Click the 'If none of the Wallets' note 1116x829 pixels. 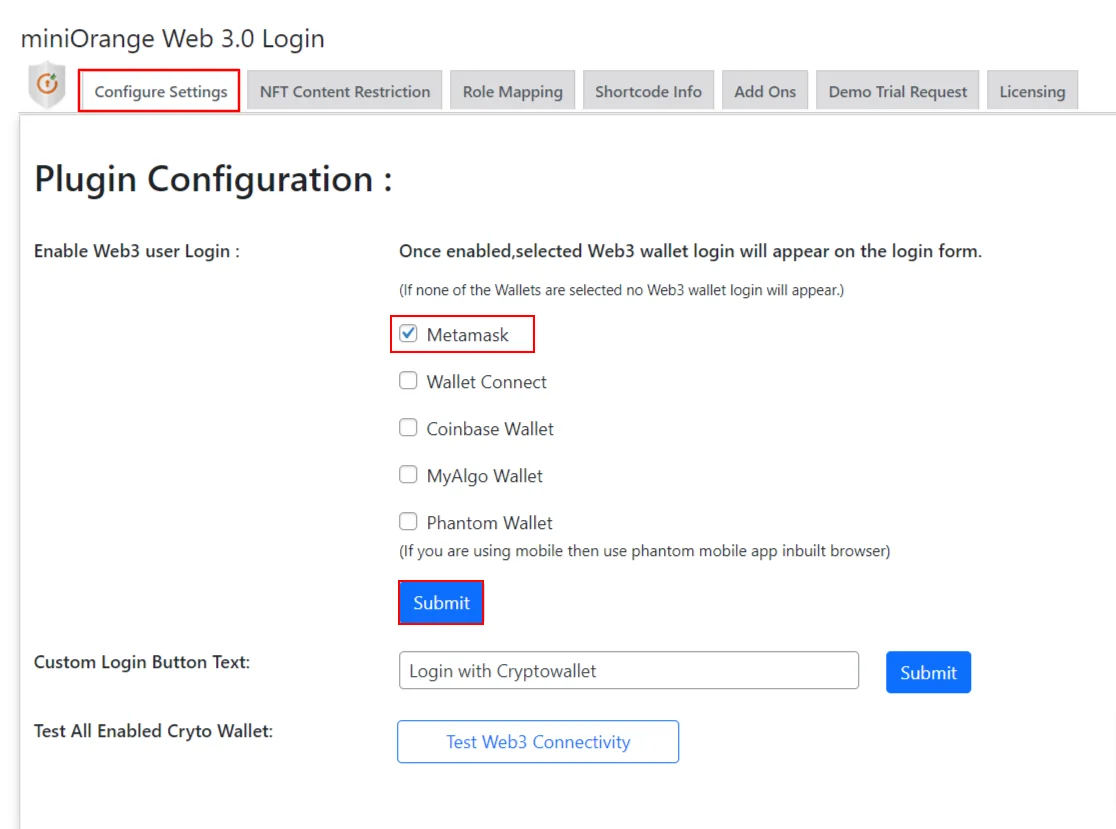click(x=621, y=290)
